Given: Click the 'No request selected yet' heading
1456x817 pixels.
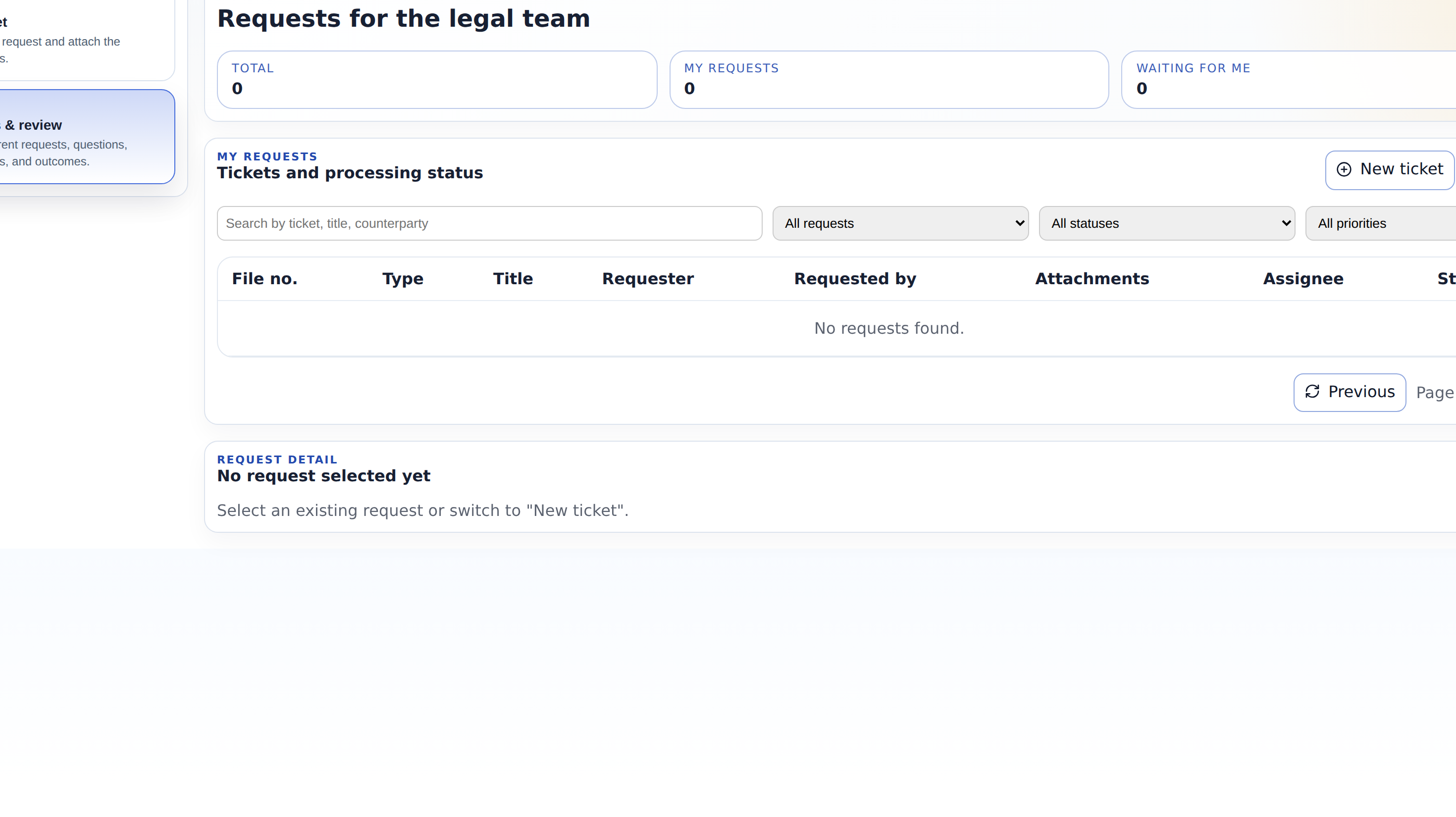Looking at the screenshot, I should (324, 476).
